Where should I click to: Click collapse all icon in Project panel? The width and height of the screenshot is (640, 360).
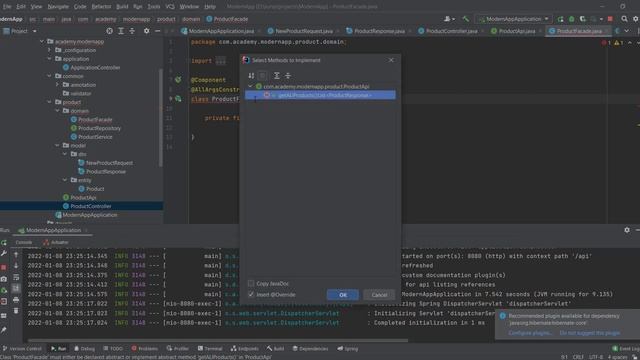[x=132, y=31]
